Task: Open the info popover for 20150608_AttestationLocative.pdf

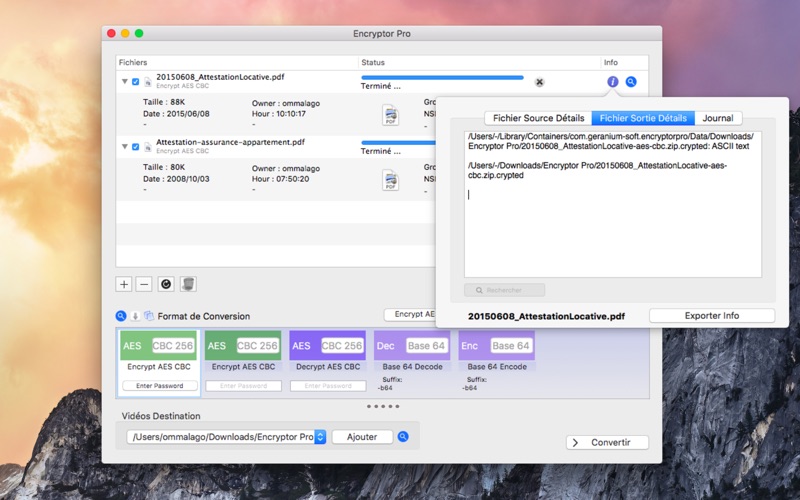Action: [x=612, y=82]
